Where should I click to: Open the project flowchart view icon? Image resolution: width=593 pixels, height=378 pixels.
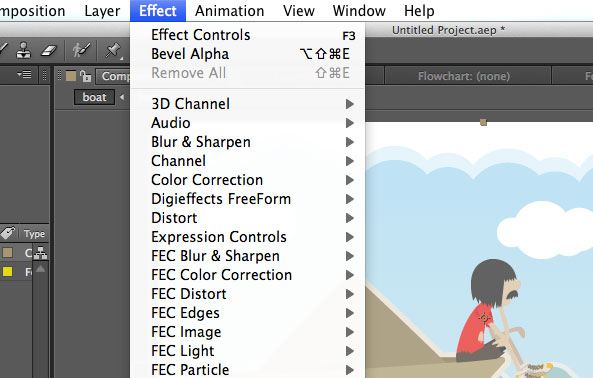pos(40,253)
